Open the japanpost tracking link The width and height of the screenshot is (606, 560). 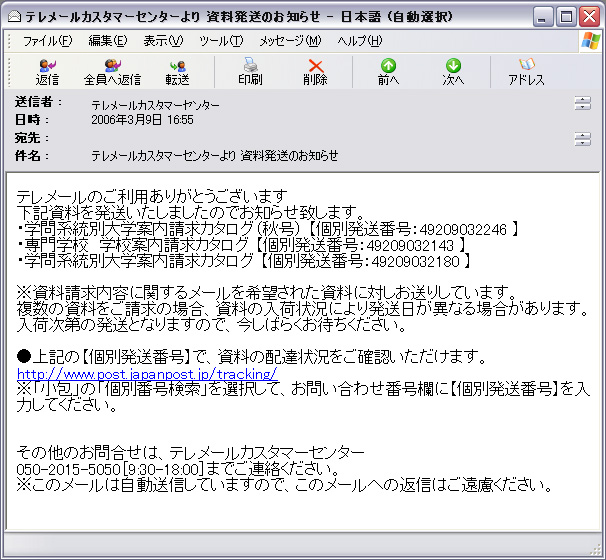[x=147, y=374]
